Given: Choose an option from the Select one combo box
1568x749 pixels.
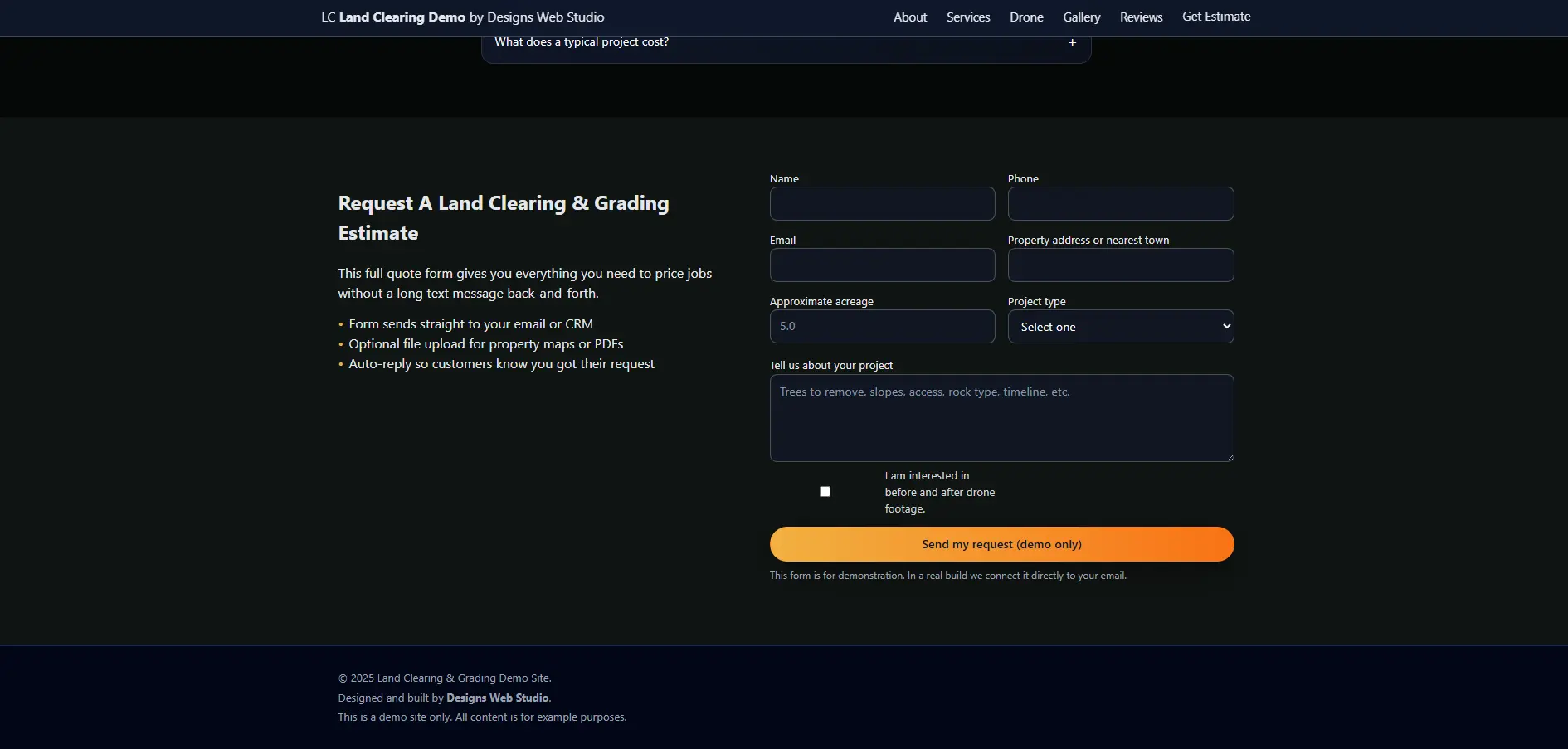Looking at the screenshot, I should point(1121,326).
